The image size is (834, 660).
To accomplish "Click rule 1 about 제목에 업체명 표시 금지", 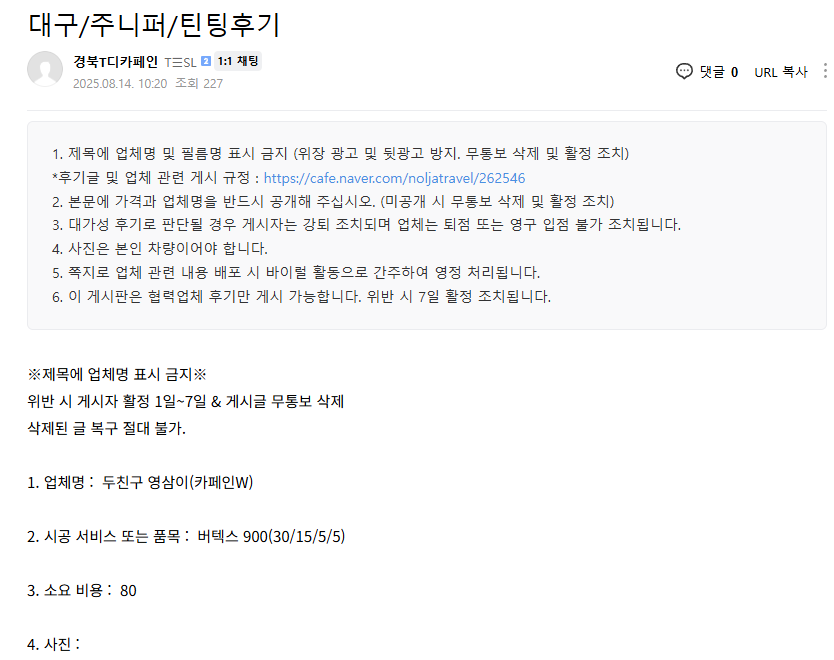I will pos(340,154).
